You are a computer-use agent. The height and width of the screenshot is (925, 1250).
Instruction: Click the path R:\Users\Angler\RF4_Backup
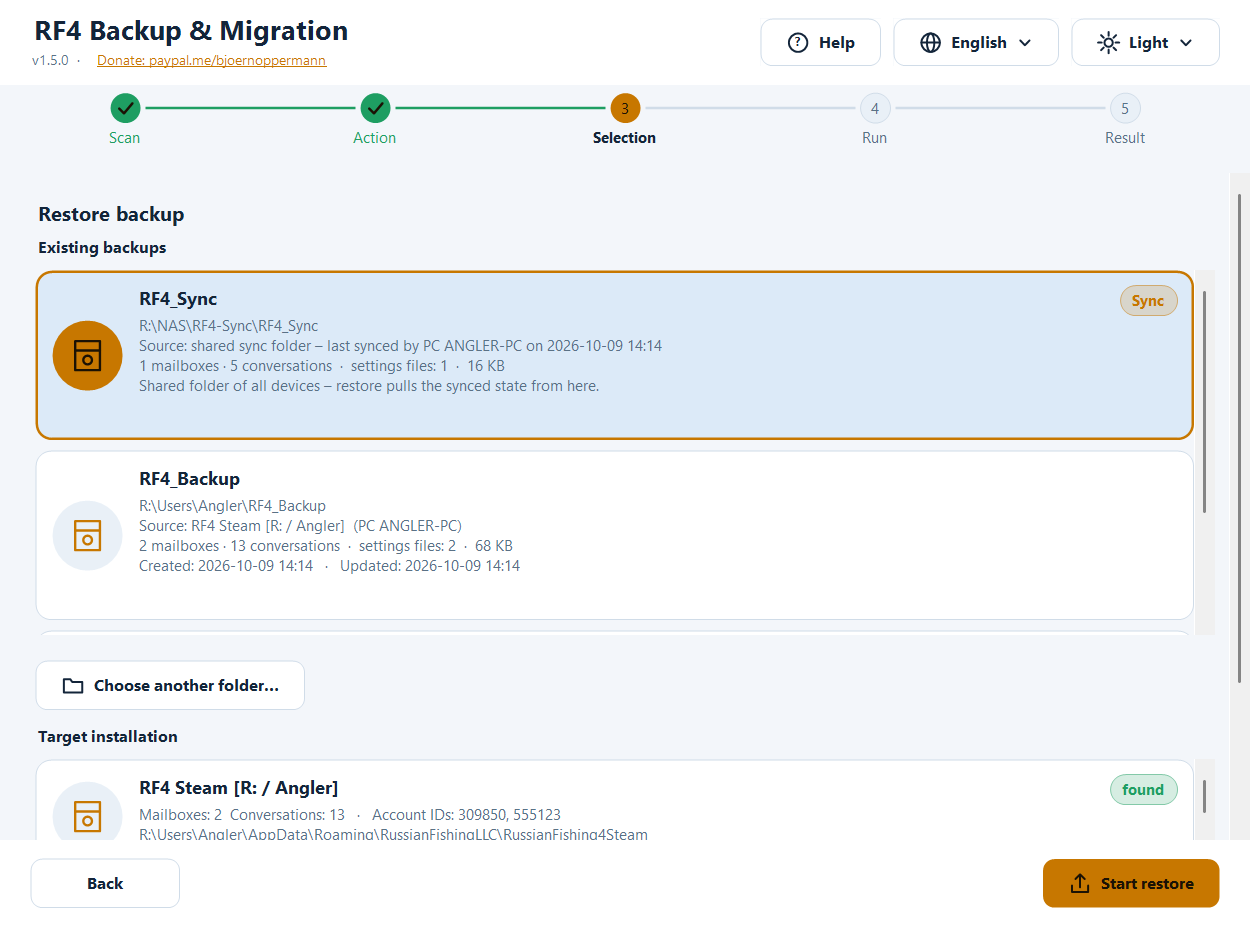pyautogui.click(x=232, y=506)
